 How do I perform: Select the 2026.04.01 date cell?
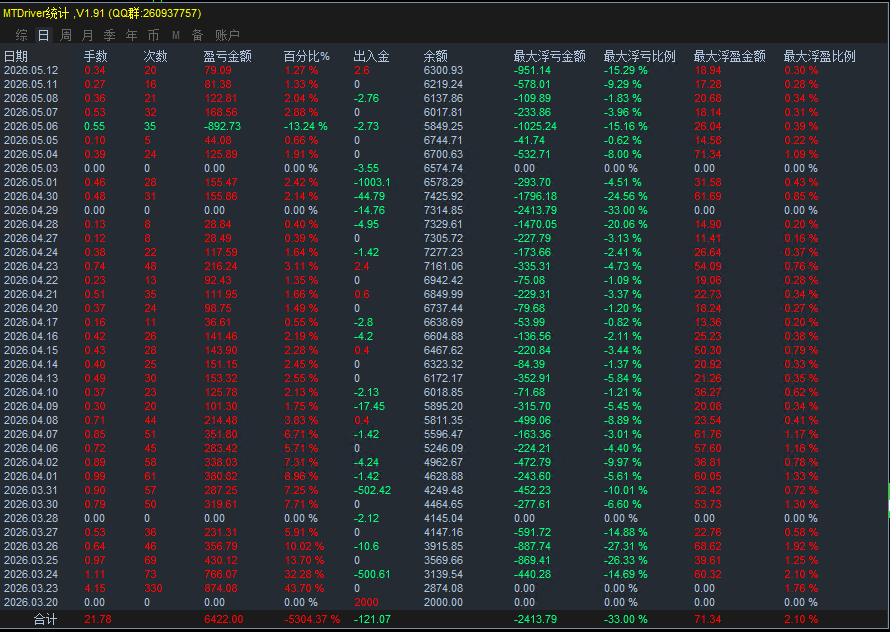[31, 476]
